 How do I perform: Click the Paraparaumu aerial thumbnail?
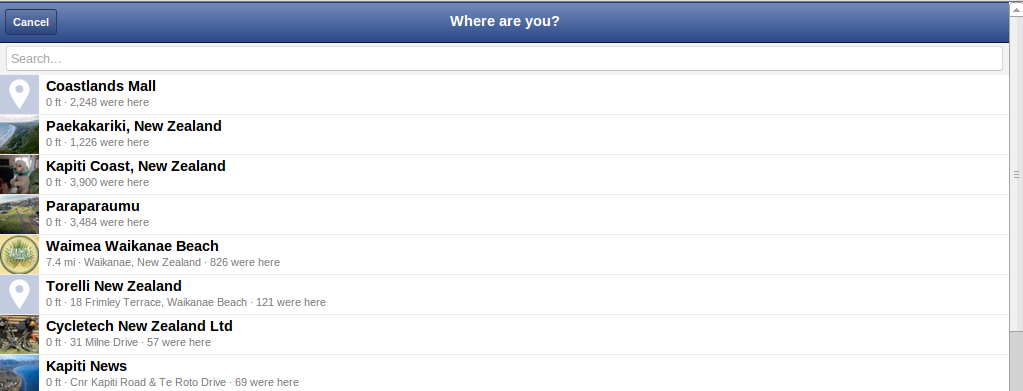pyautogui.click(x=20, y=214)
